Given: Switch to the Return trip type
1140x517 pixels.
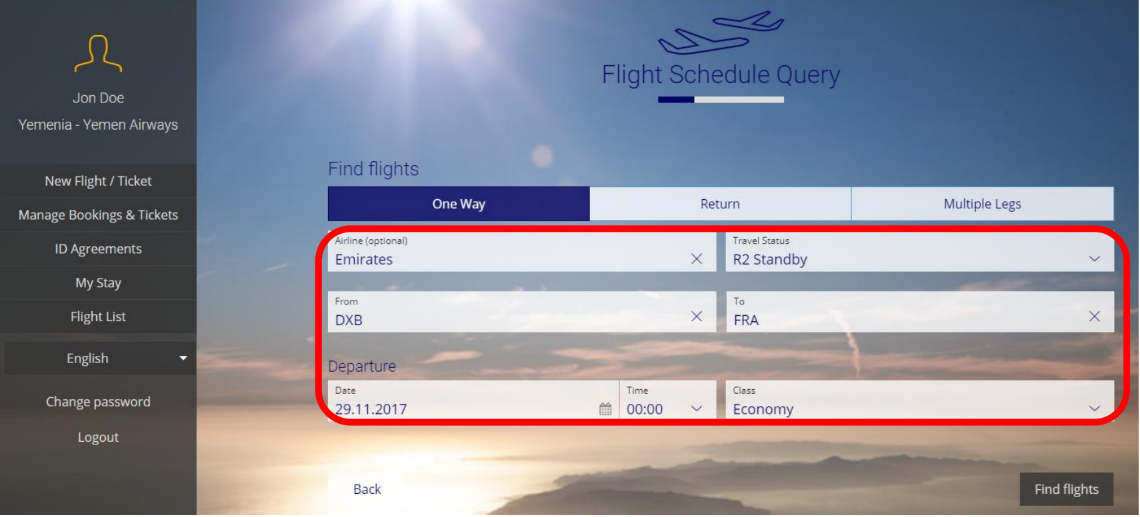Looking at the screenshot, I should (720, 204).
